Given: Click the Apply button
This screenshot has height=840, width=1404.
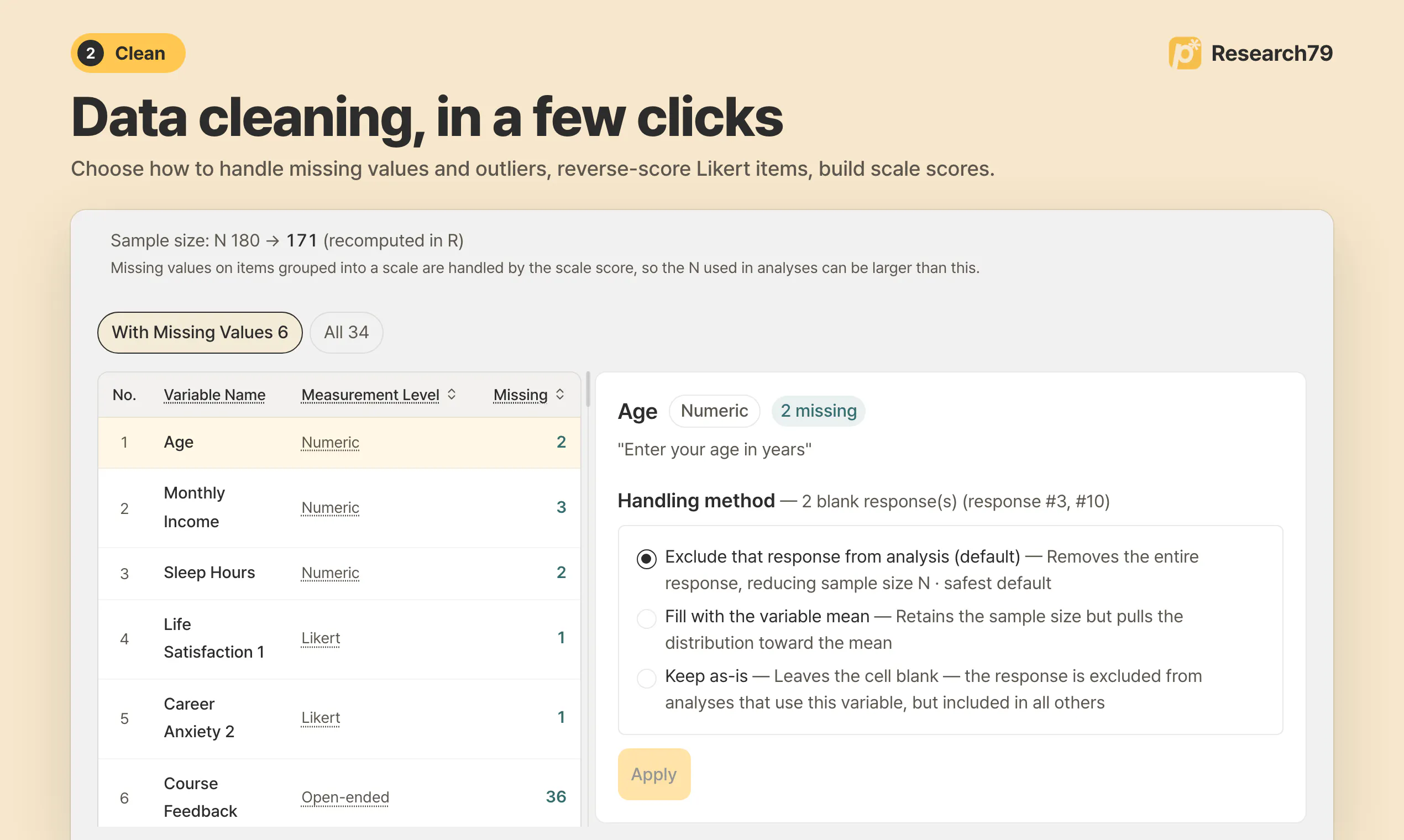Looking at the screenshot, I should [654, 774].
